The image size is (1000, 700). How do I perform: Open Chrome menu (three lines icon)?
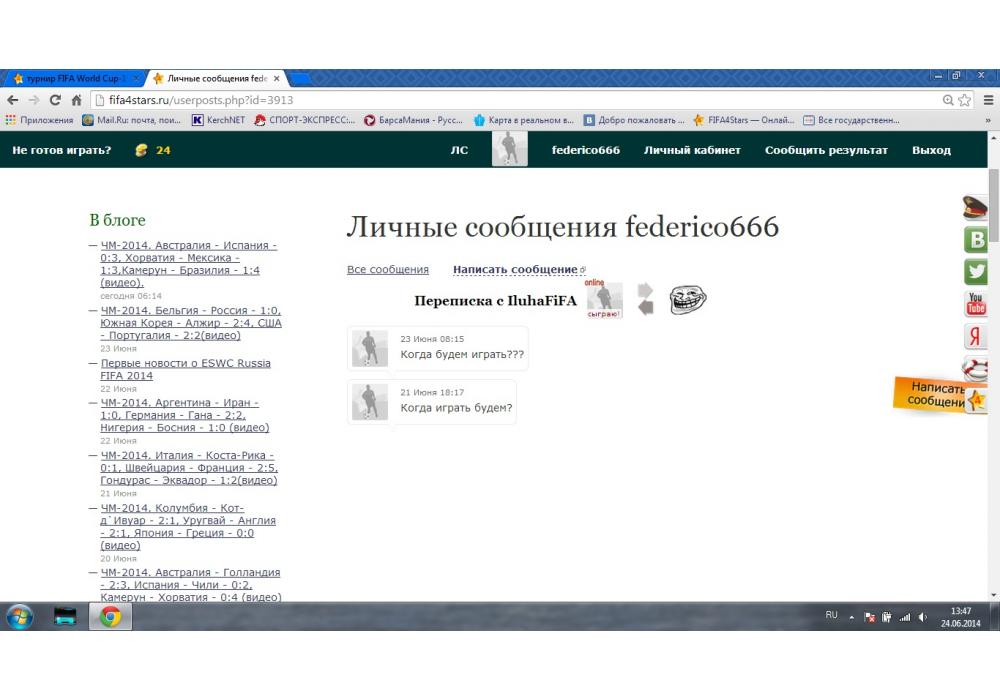pyautogui.click(x=987, y=100)
